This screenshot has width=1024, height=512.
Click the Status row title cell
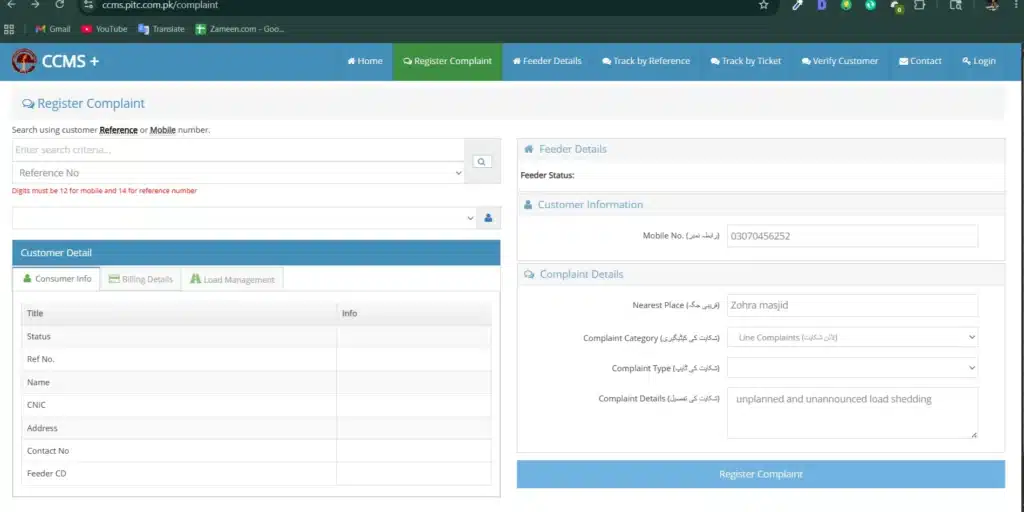[179, 336]
